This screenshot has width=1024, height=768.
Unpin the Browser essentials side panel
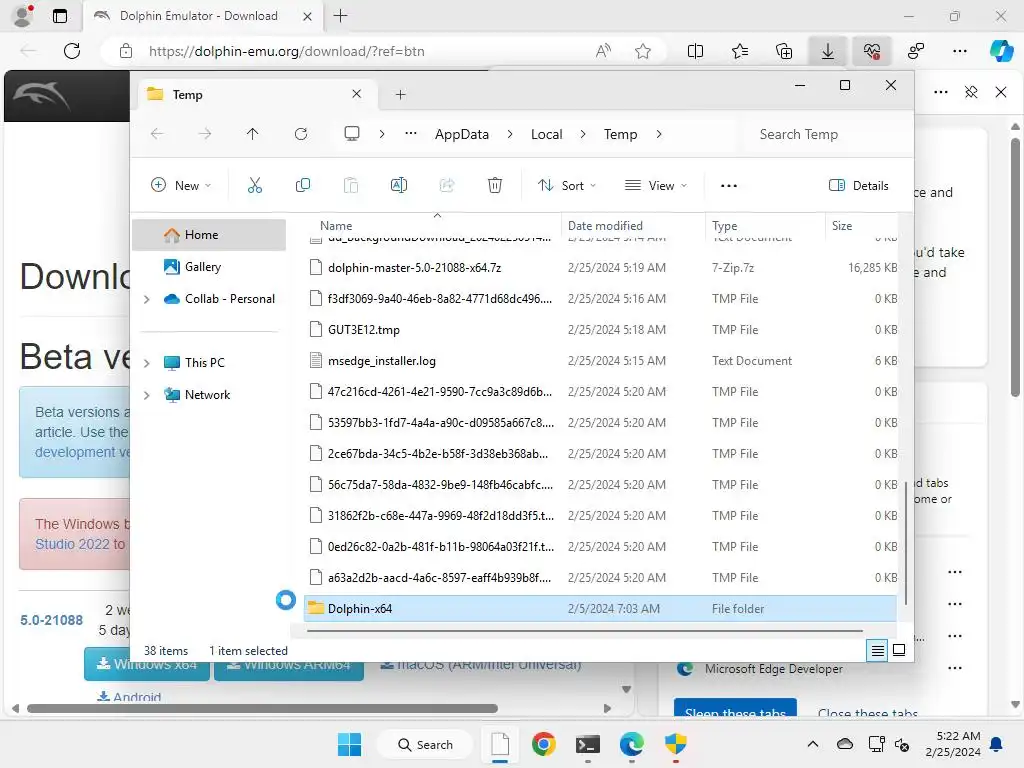point(971,92)
